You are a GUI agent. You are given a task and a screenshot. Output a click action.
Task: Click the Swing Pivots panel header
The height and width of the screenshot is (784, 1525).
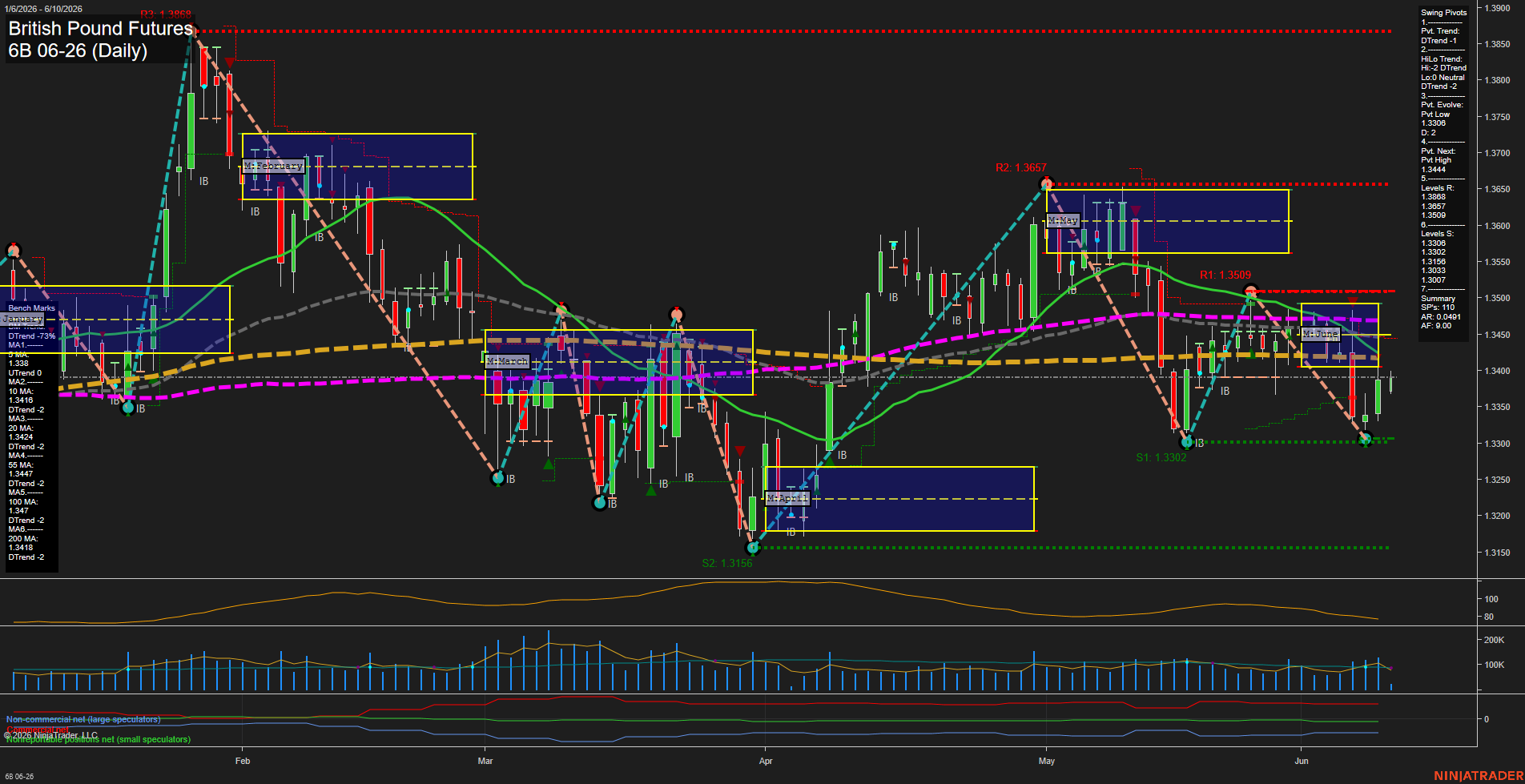point(1444,13)
